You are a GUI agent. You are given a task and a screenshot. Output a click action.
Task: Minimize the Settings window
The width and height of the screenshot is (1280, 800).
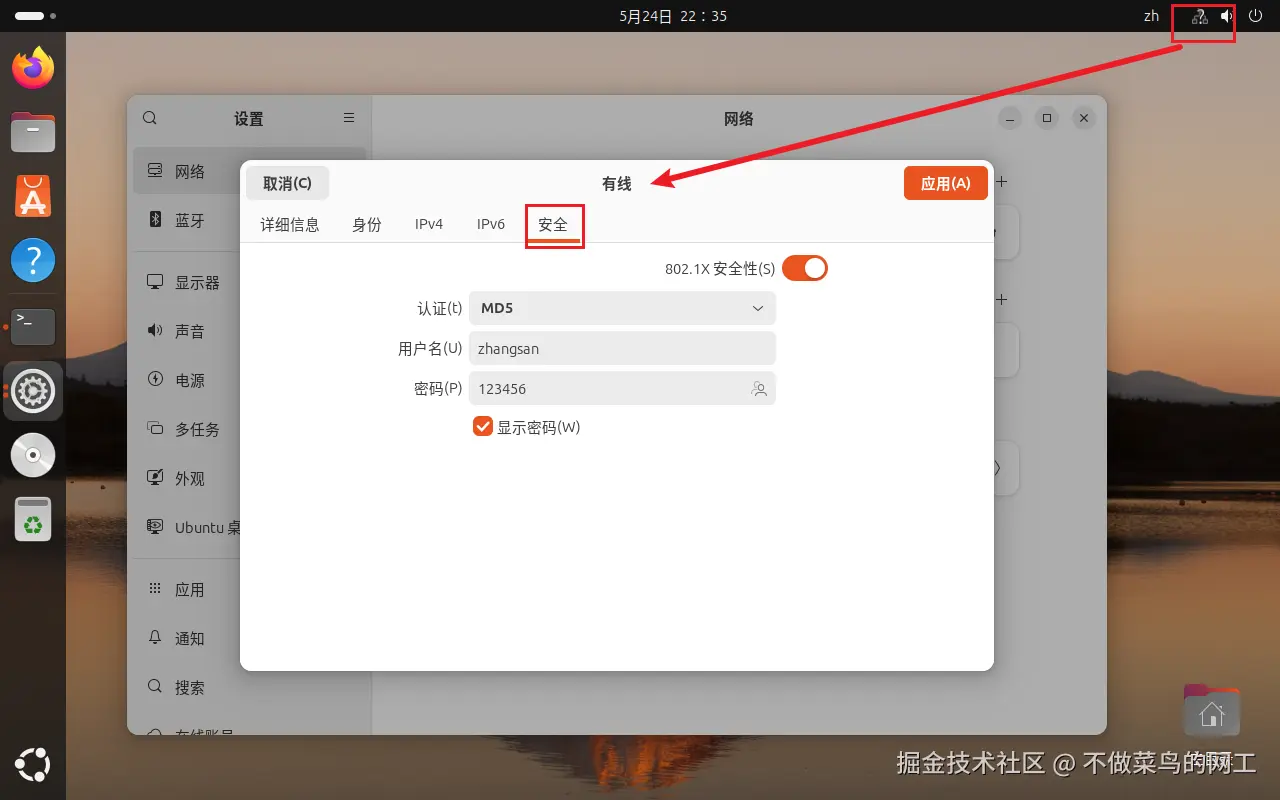[1010, 118]
